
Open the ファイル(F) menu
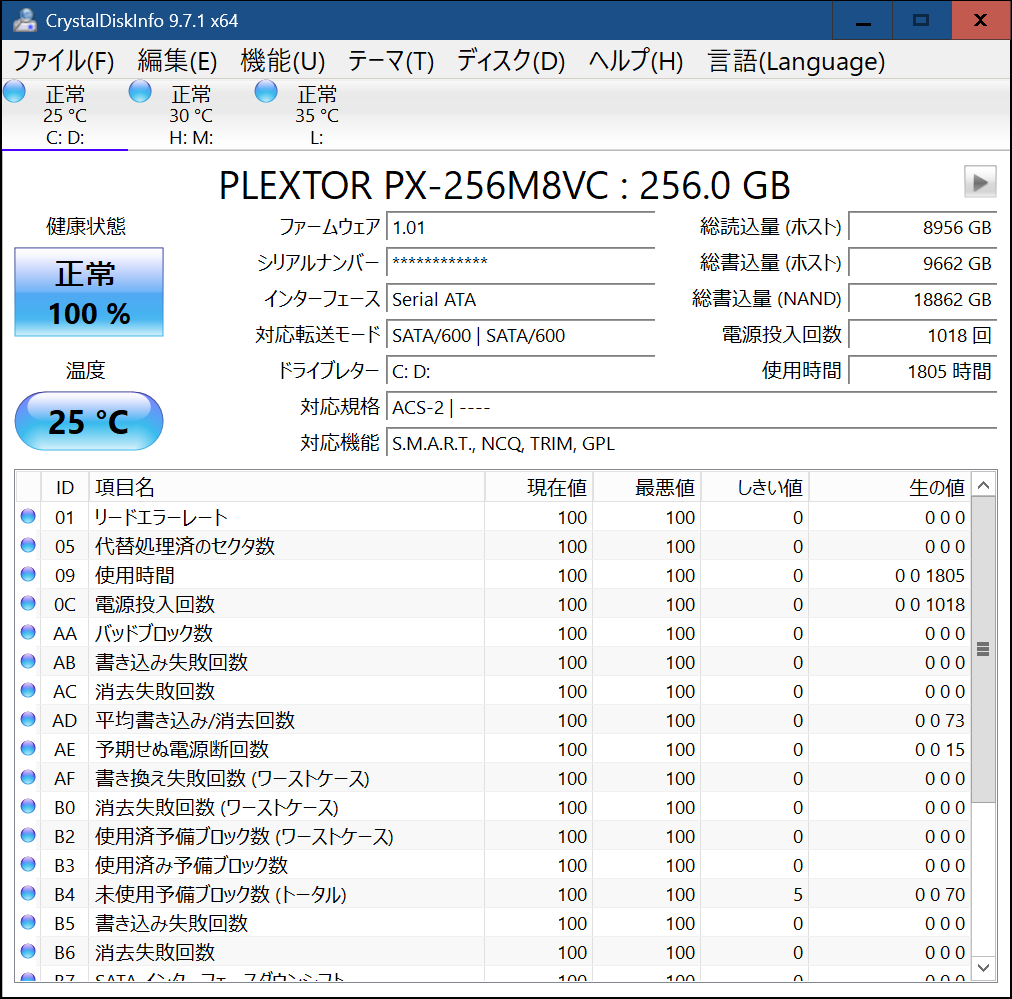(x=63, y=61)
